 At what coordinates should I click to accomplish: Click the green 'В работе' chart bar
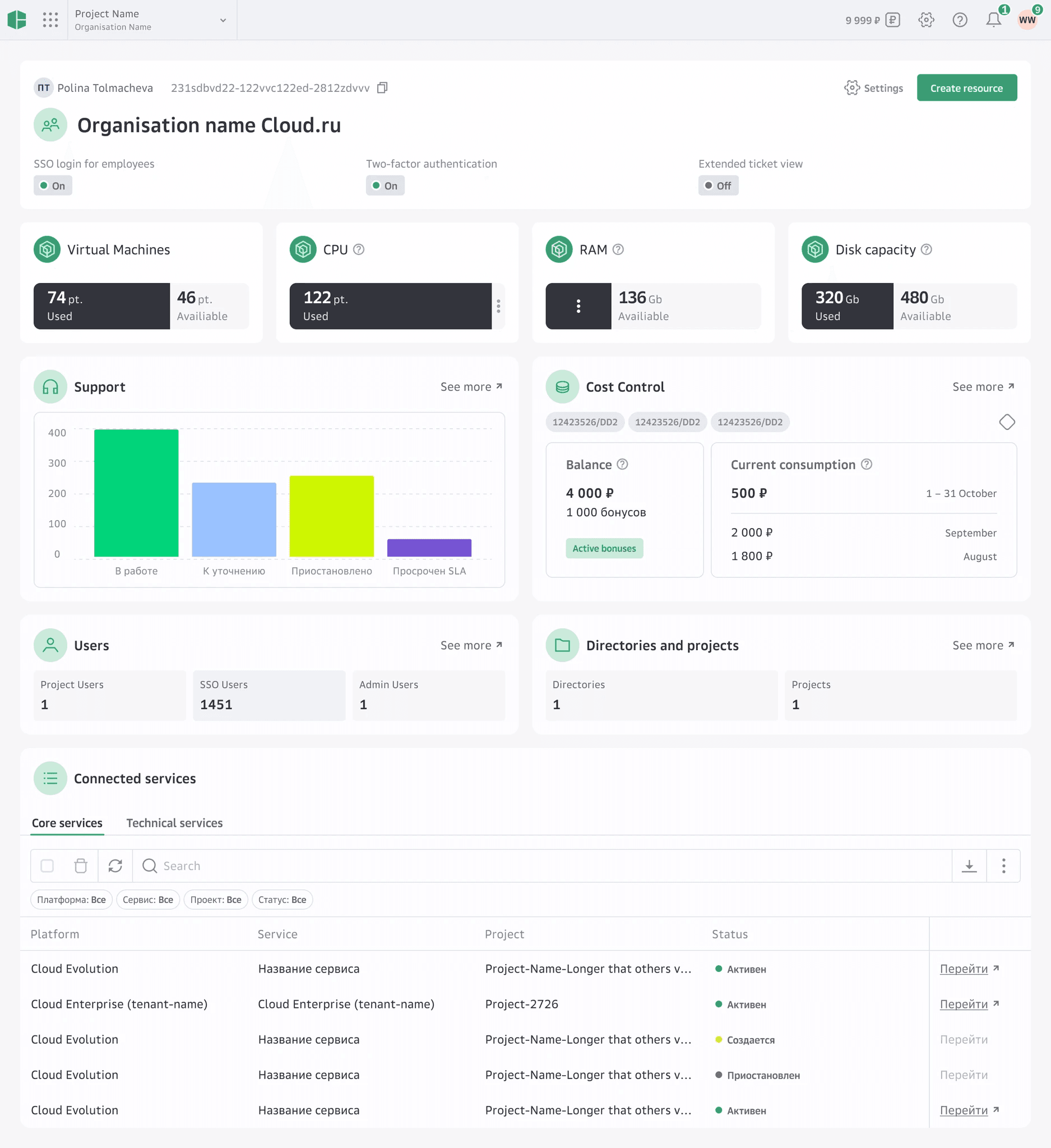click(x=136, y=493)
